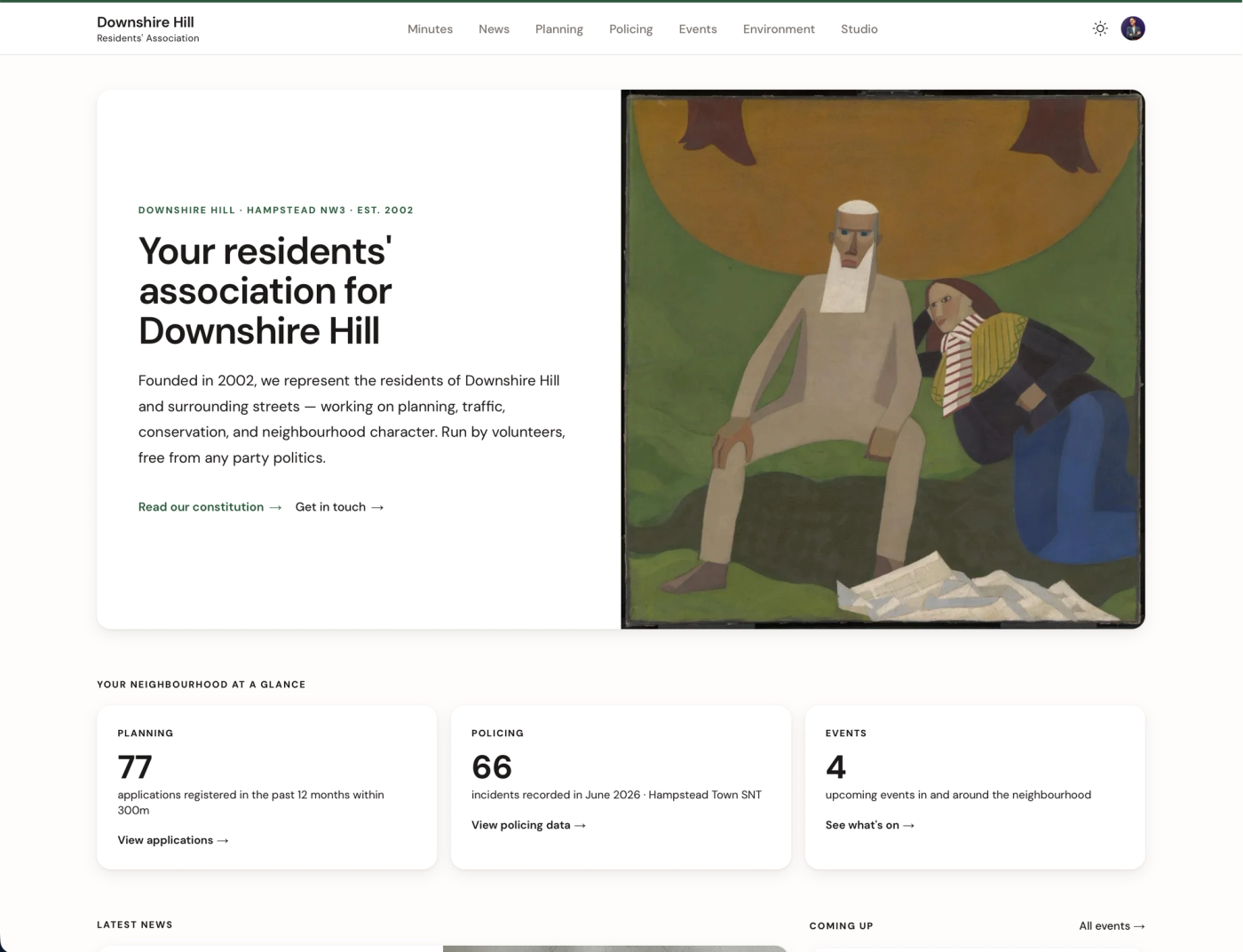Click the 4 upcoming events figure
Image resolution: width=1243 pixels, height=952 pixels.
click(835, 766)
